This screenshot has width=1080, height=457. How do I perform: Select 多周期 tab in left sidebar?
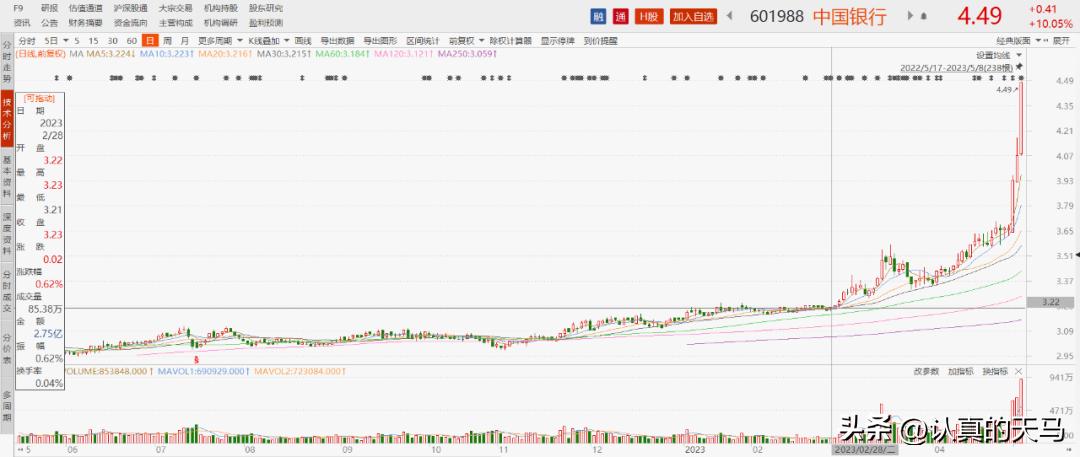tap(7, 407)
